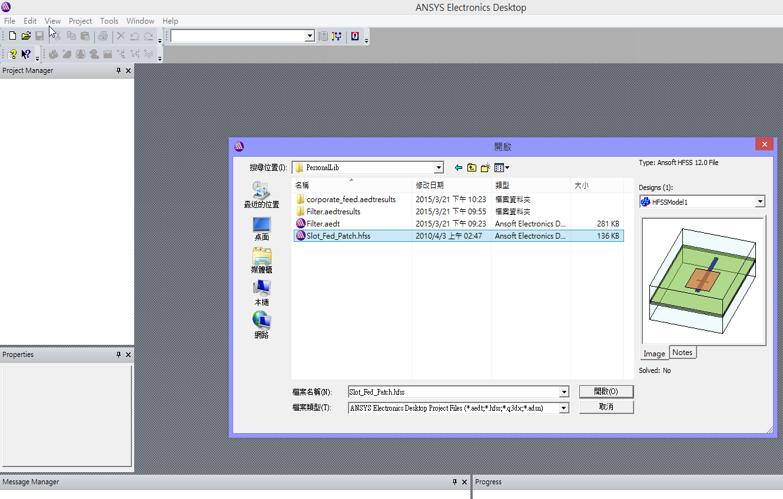Sort files by 類型 column header

(x=531, y=185)
